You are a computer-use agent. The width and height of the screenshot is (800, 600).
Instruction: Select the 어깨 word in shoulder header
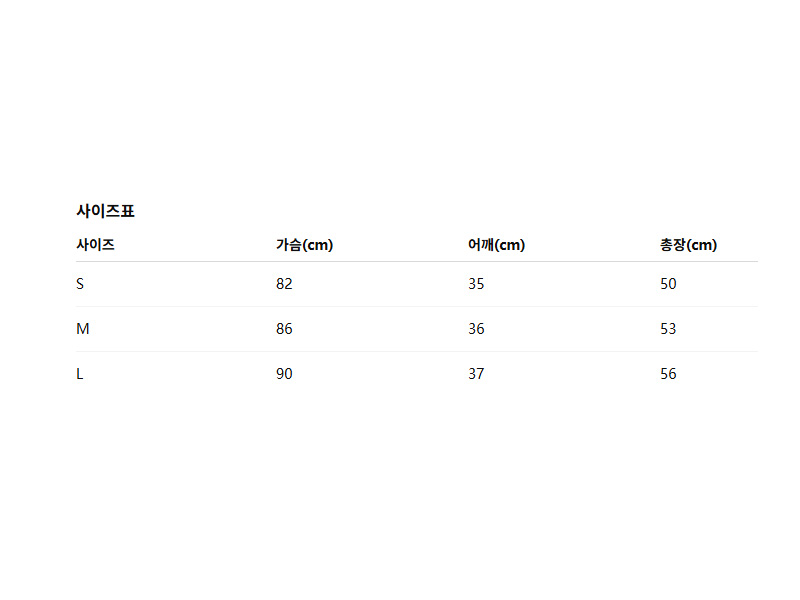pyautogui.click(x=481, y=245)
